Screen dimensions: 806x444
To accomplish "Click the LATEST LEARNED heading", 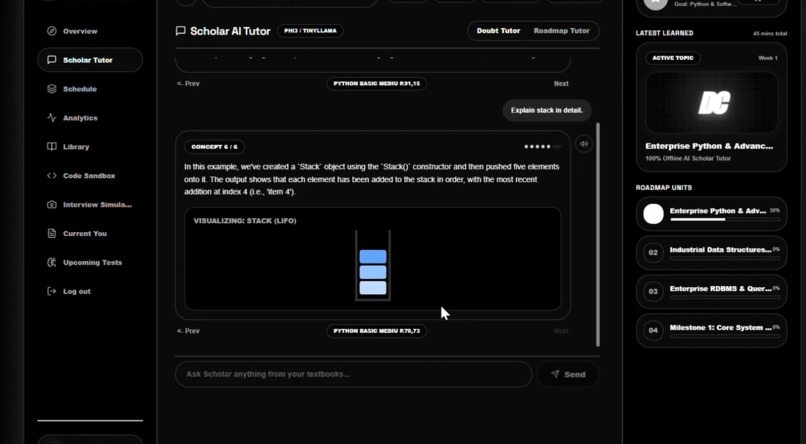I will [x=664, y=33].
